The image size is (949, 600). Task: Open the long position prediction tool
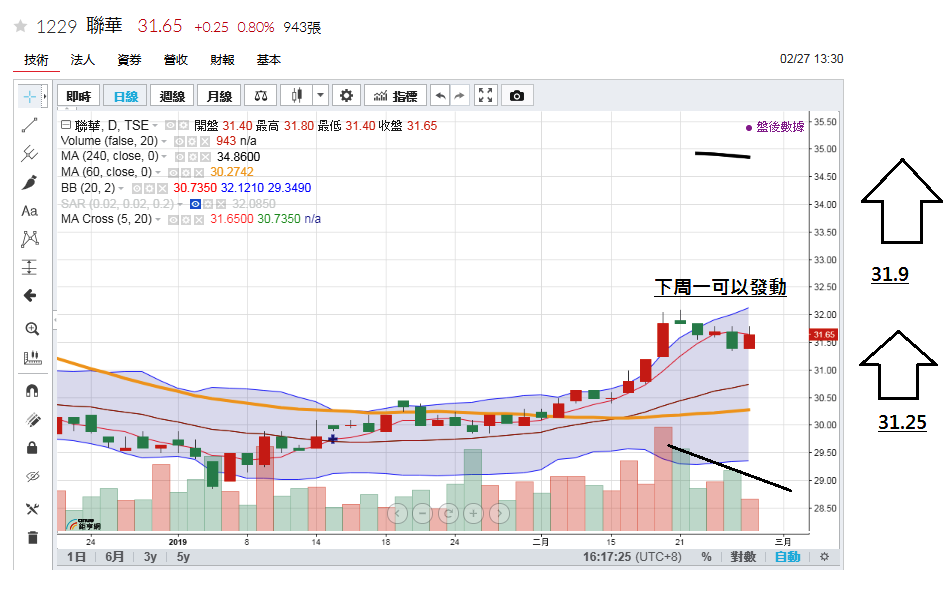click(x=29, y=267)
